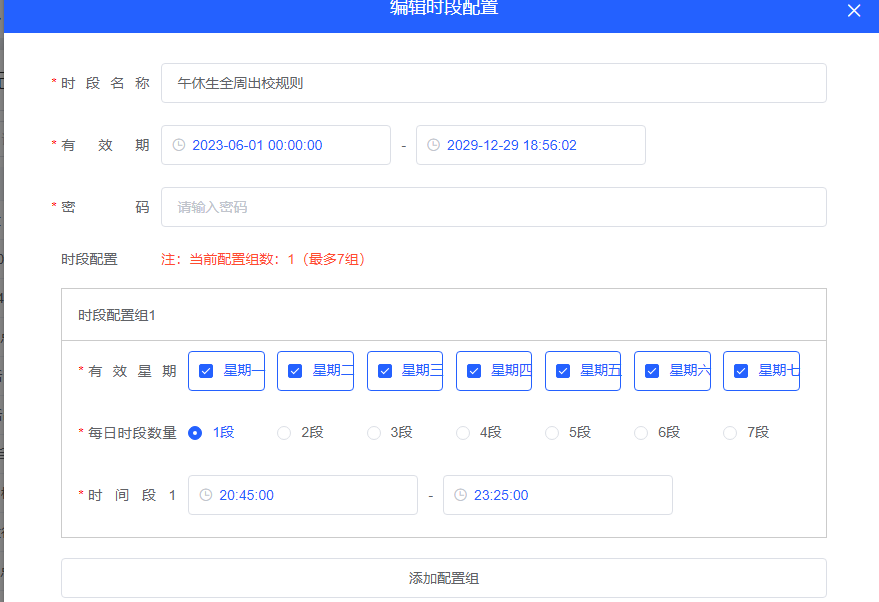Uncheck the 星期一 checkbox
This screenshot has height=602, width=879.
(206, 371)
